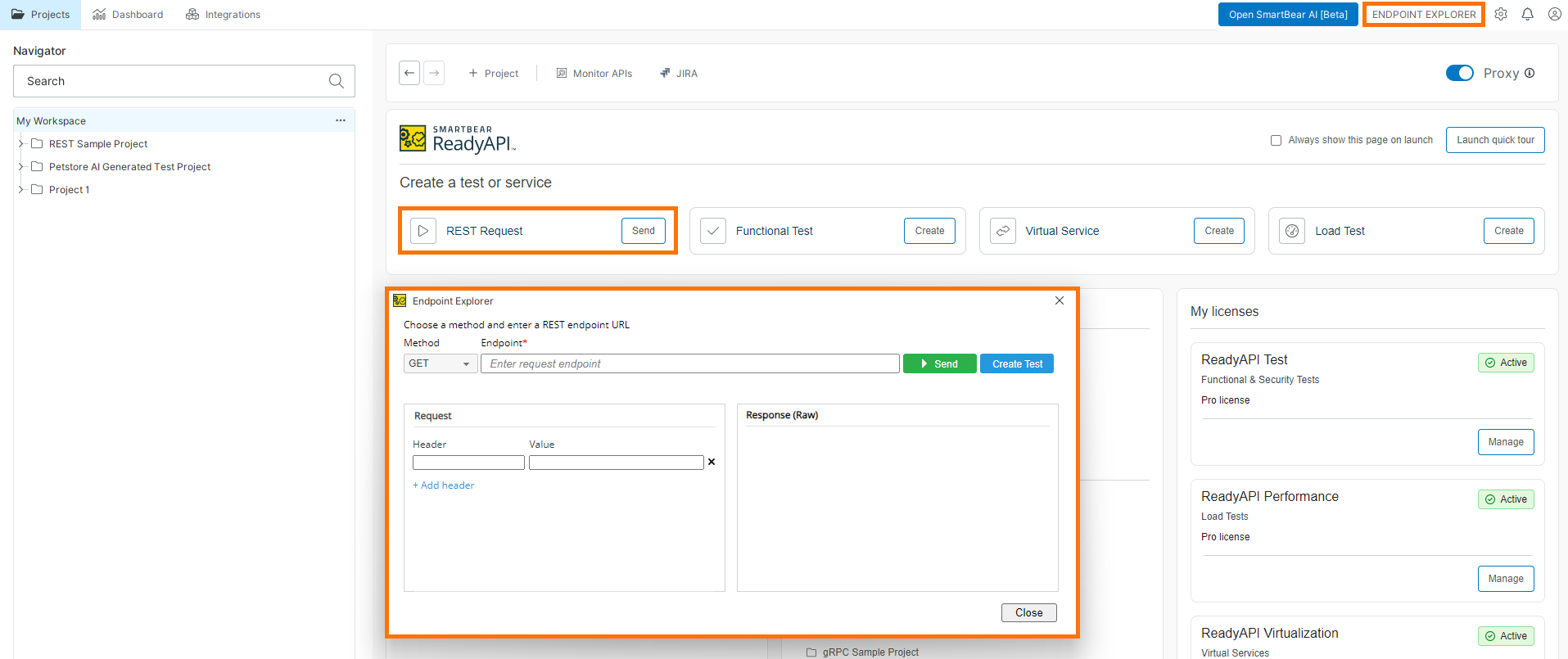1568x659 pixels.
Task: Switch to the Dashboard tab
Action: tap(128, 15)
